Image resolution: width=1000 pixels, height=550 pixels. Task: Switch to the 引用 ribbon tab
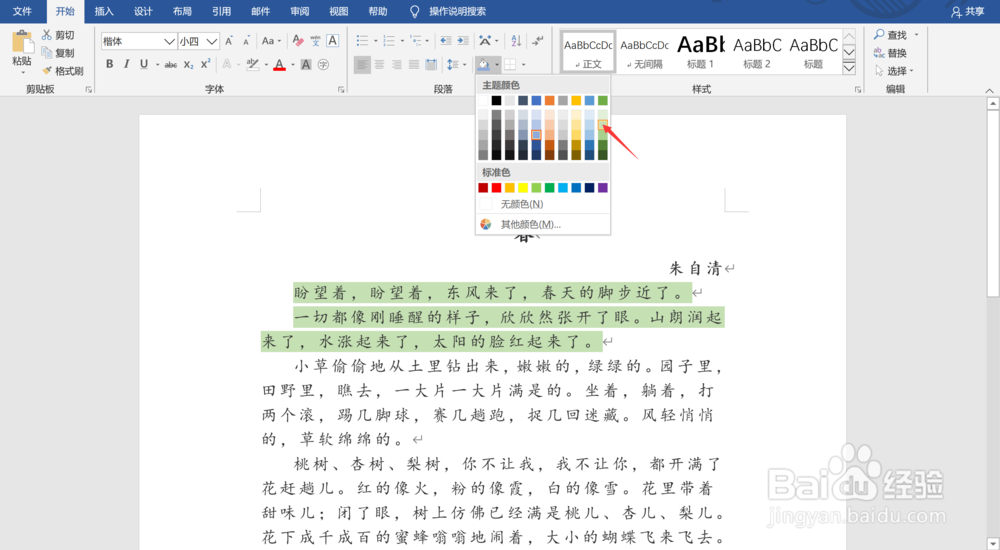pyautogui.click(x=221, y=11)
